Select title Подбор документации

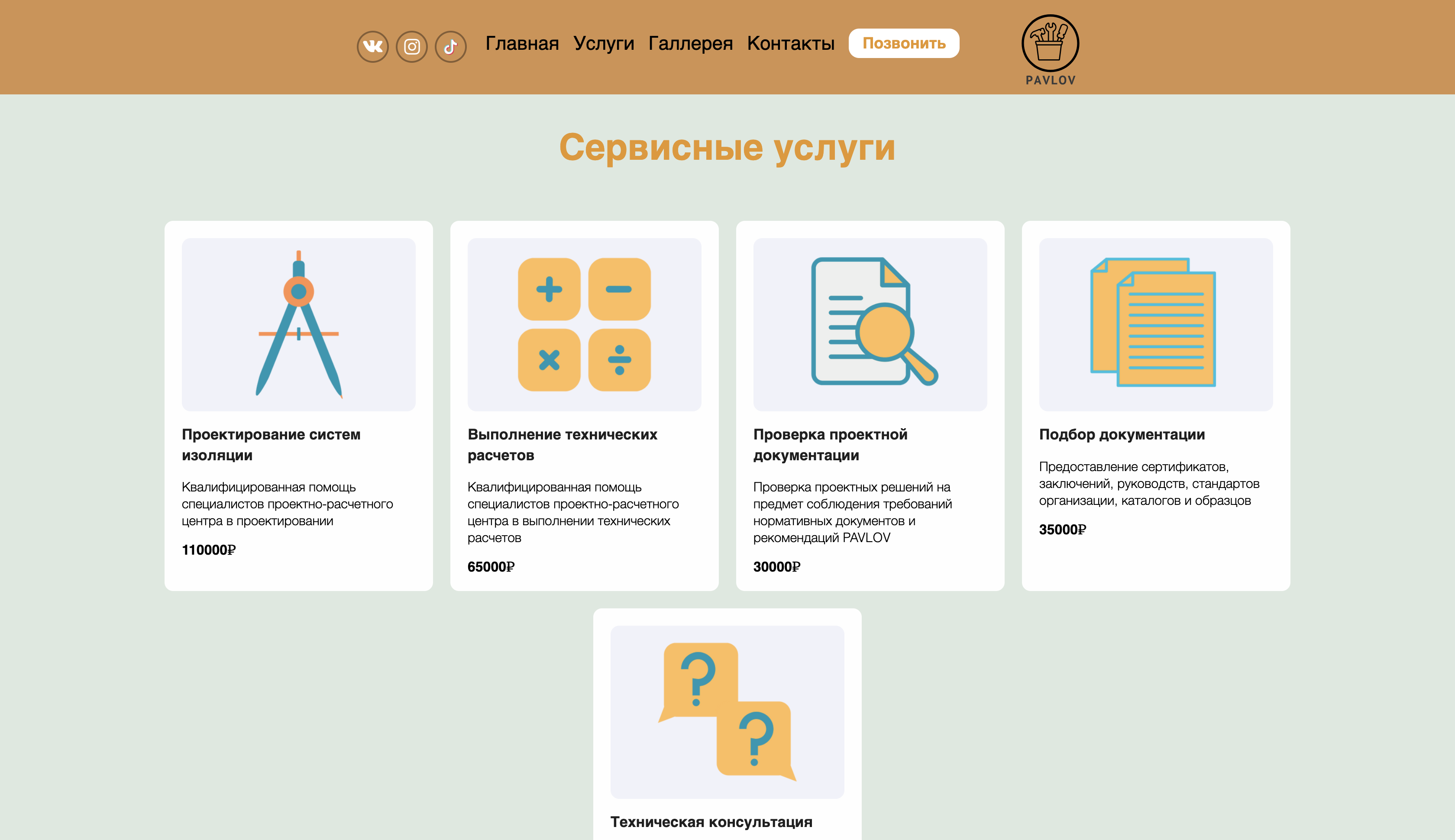point(1122,434)
